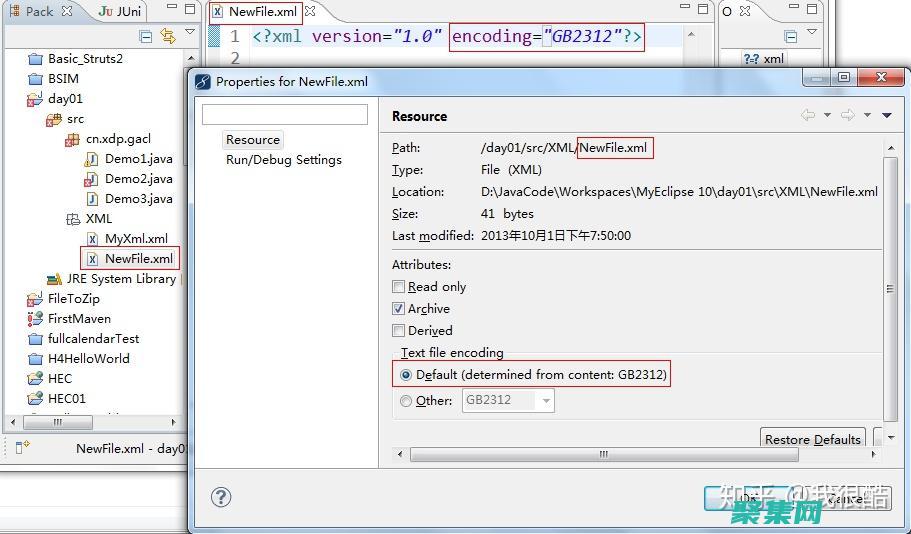Click the FirstMaven project icon
911x534 pixels.
pyautogui.click(x=35, y=319)
